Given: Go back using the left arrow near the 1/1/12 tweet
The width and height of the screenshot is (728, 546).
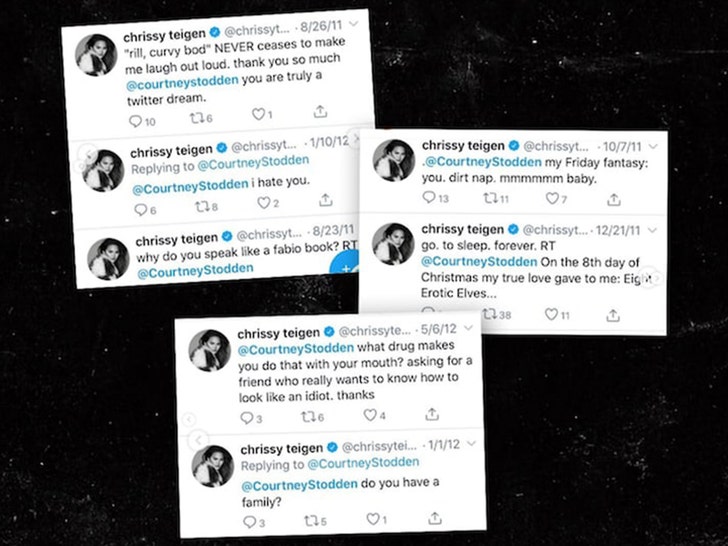Looking at the screenshot, I should pos(199,440).
